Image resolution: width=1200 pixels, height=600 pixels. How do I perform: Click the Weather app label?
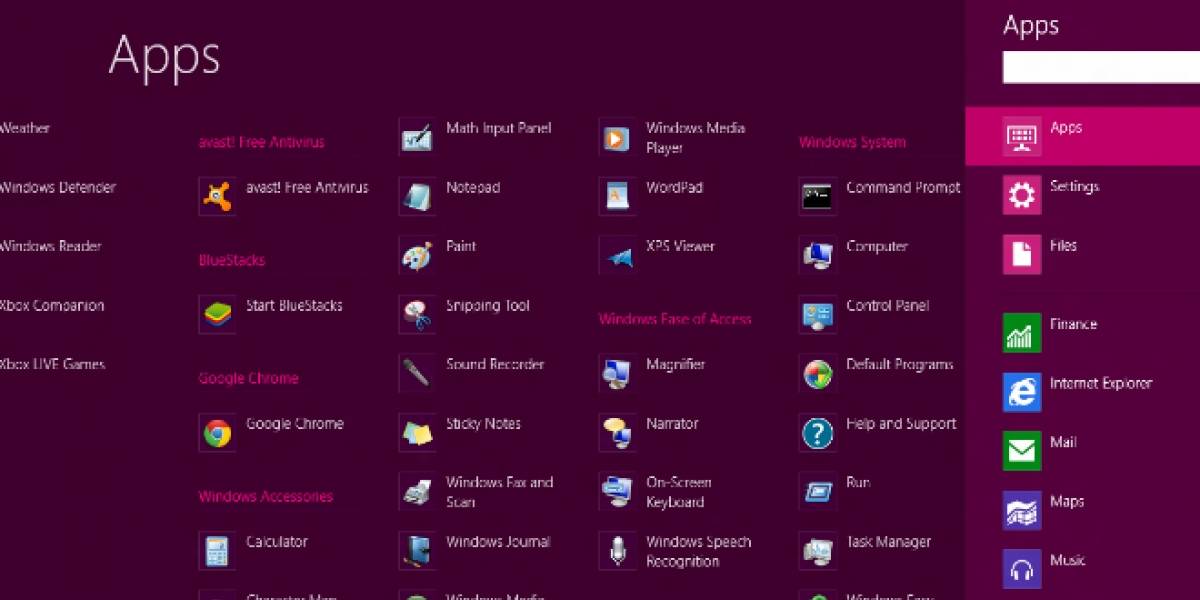[x=24, y=128]
